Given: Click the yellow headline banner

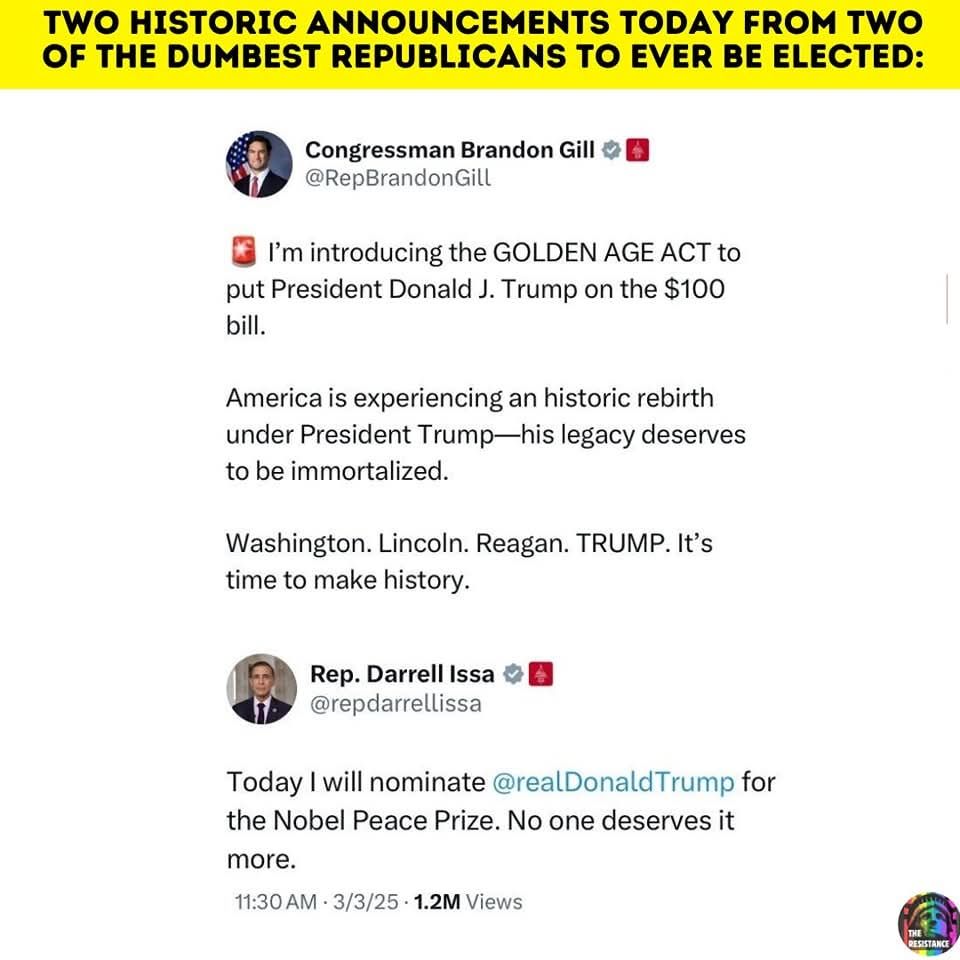Looking at the screenshot, I should click(480, 44).
